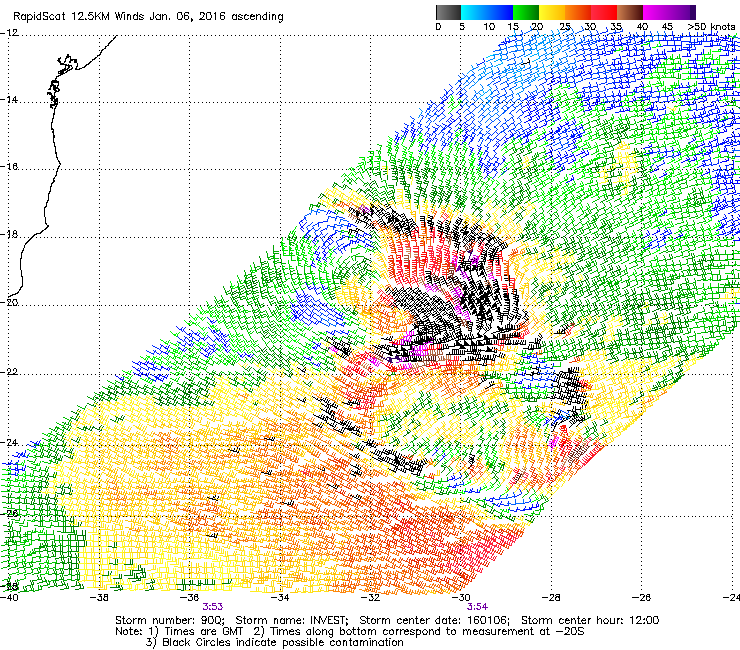
Task: Click the 'Black Circles indicate possible contamination' note
Action: [x=283, y=643]
